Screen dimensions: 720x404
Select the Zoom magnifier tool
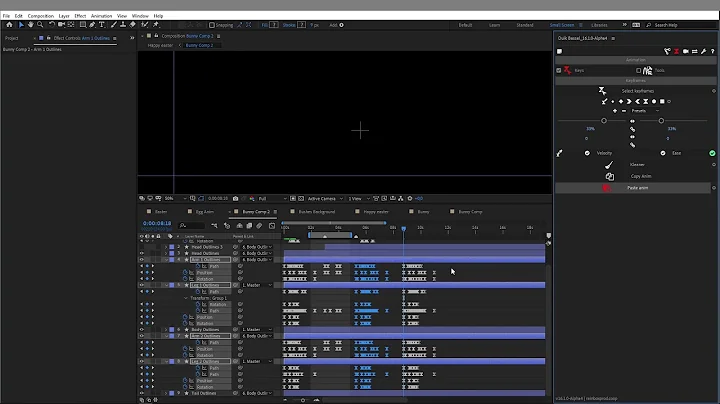pyautogui.click(x=40, y=25)
